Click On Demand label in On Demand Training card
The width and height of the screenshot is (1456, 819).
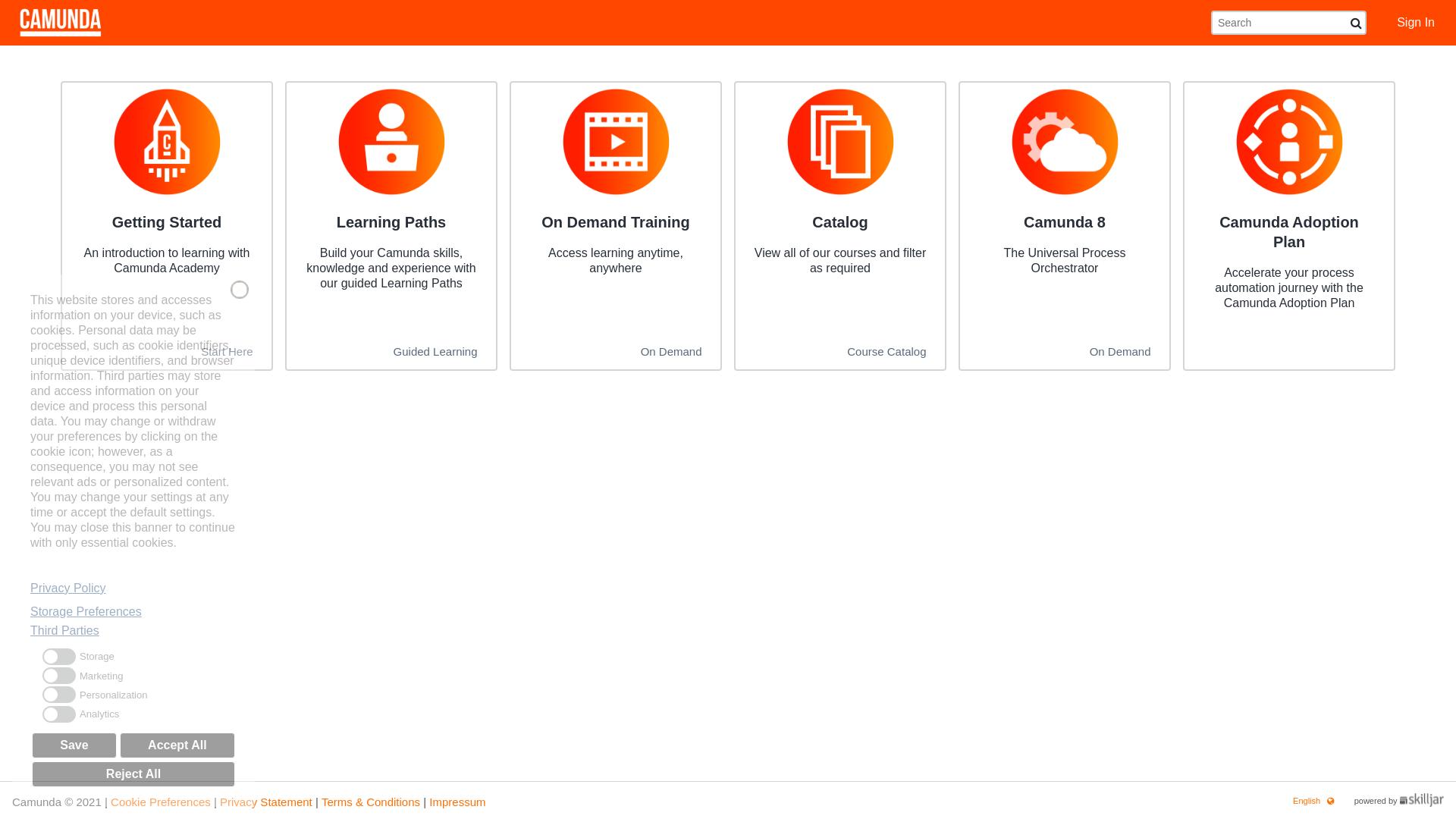point(671,352)
